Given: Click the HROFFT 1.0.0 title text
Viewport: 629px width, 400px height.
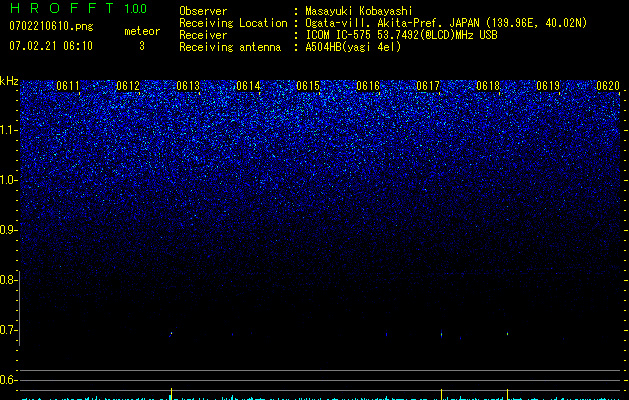Looking at the screenshot, I should pos(78,8).
